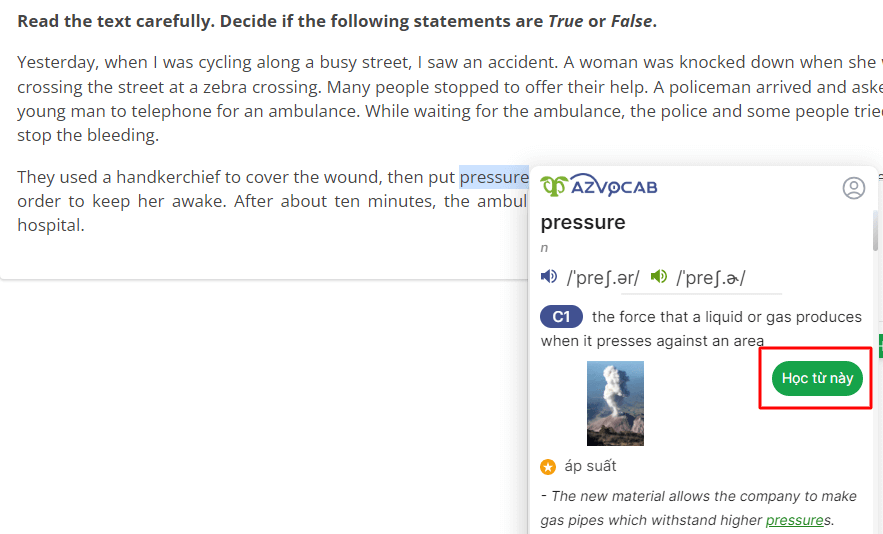
Task: Click the headword "pressure" in popup
Action: pos(583,222)
